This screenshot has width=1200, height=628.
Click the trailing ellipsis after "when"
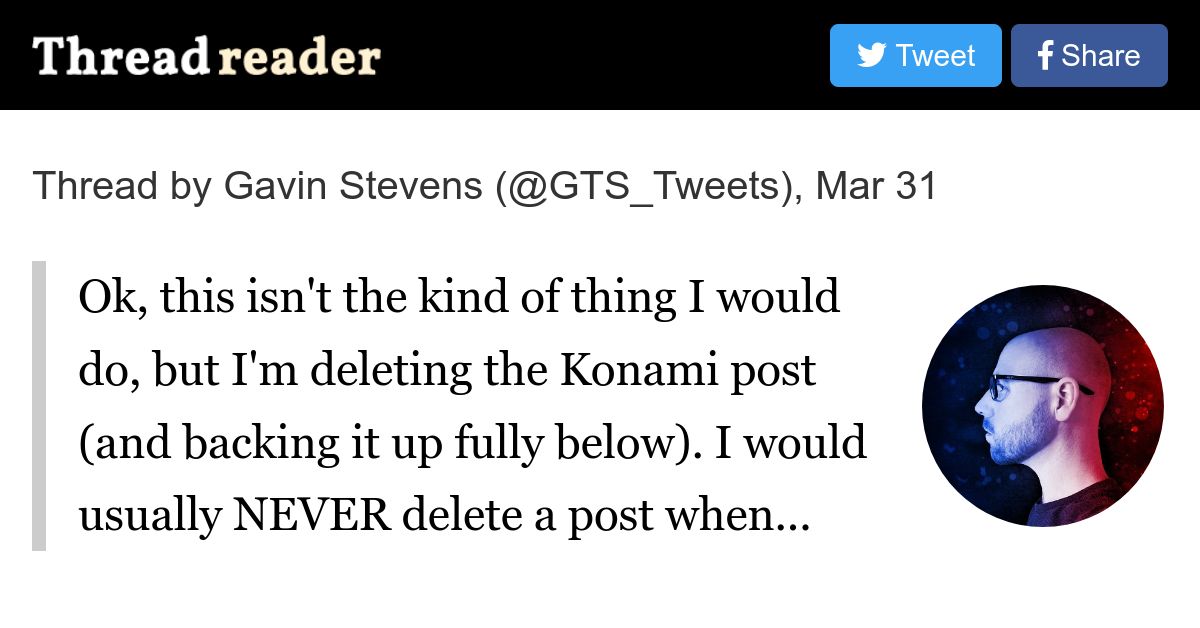791,518
